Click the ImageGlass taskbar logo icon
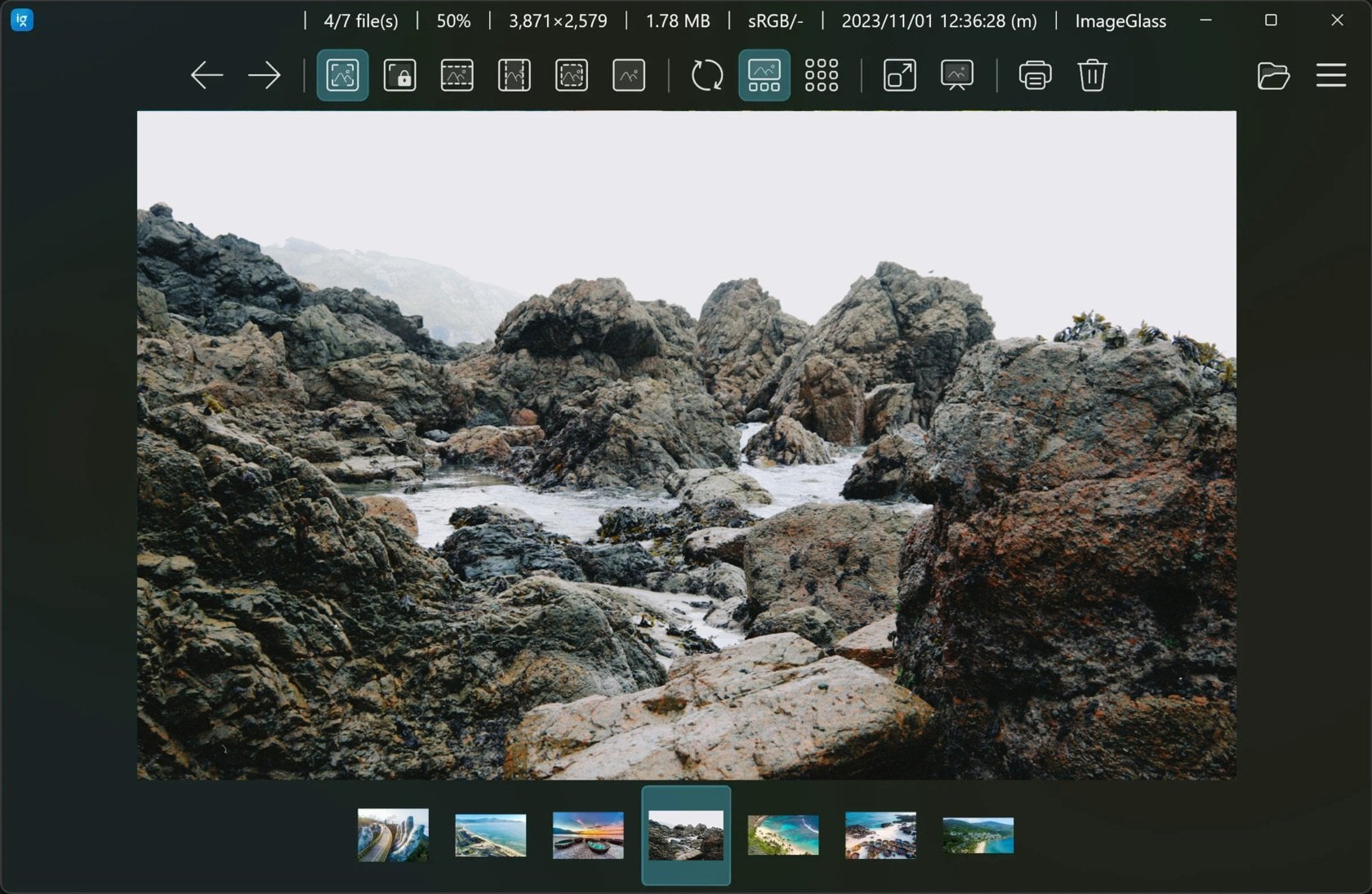1372x894 pixels. [x=21, y=20]
